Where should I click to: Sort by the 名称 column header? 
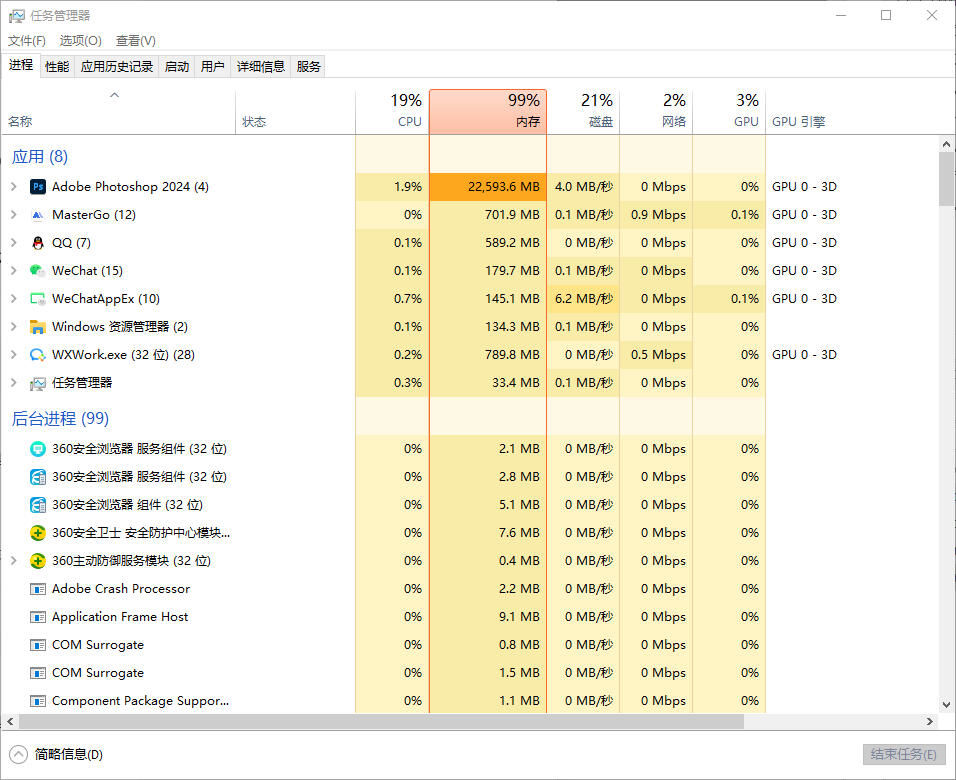pyautogui.click(x=118, y=112)
